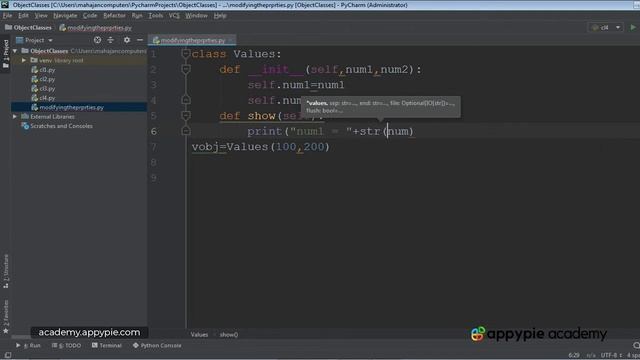This screenshot has width=640, height=360.
Task: Expand the External Libraries node
Action: [x=15, y=117]
